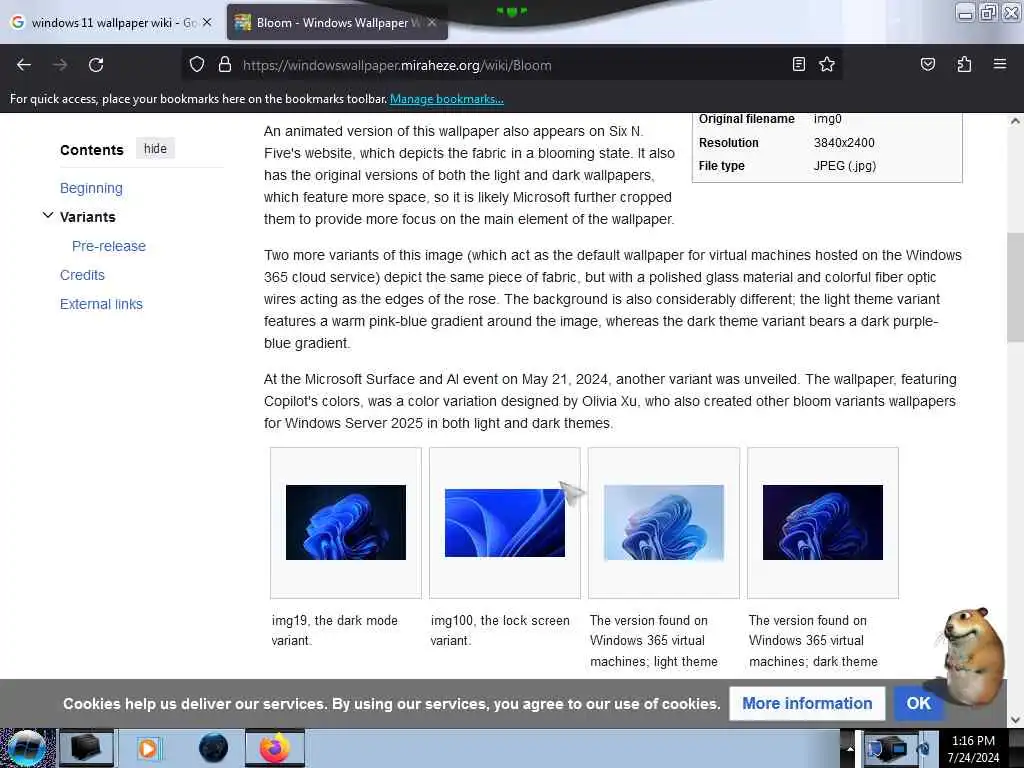
Task: Open the Credits contents link
Action: [x=82, y=275]
